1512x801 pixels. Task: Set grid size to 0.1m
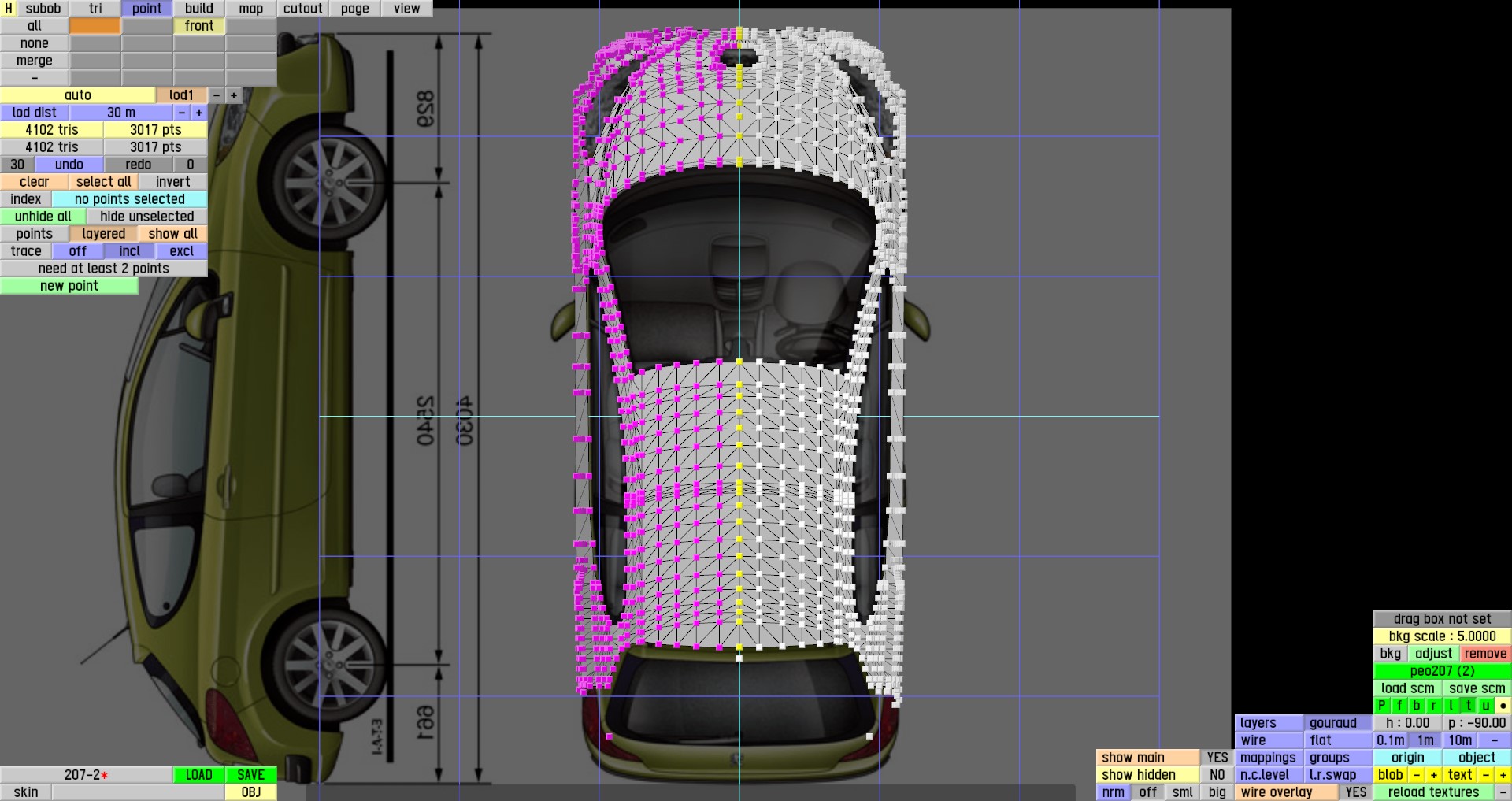[1391, 740]
